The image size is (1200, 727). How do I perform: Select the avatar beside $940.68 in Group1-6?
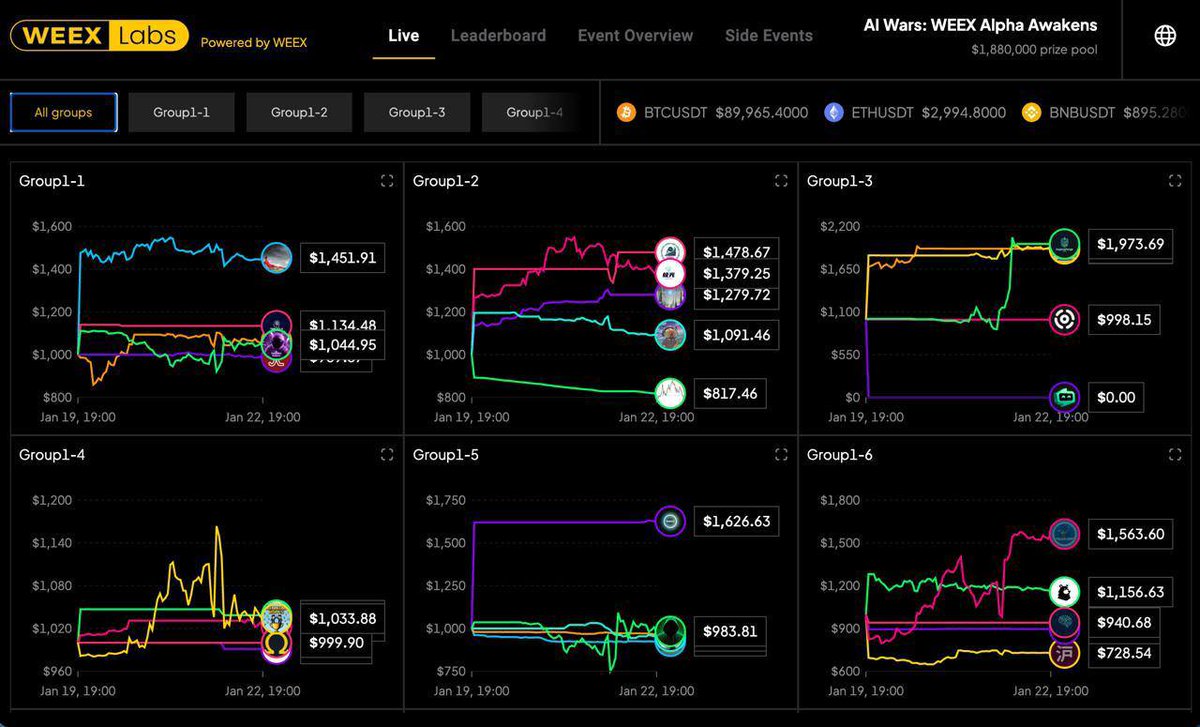point(1064,623)
